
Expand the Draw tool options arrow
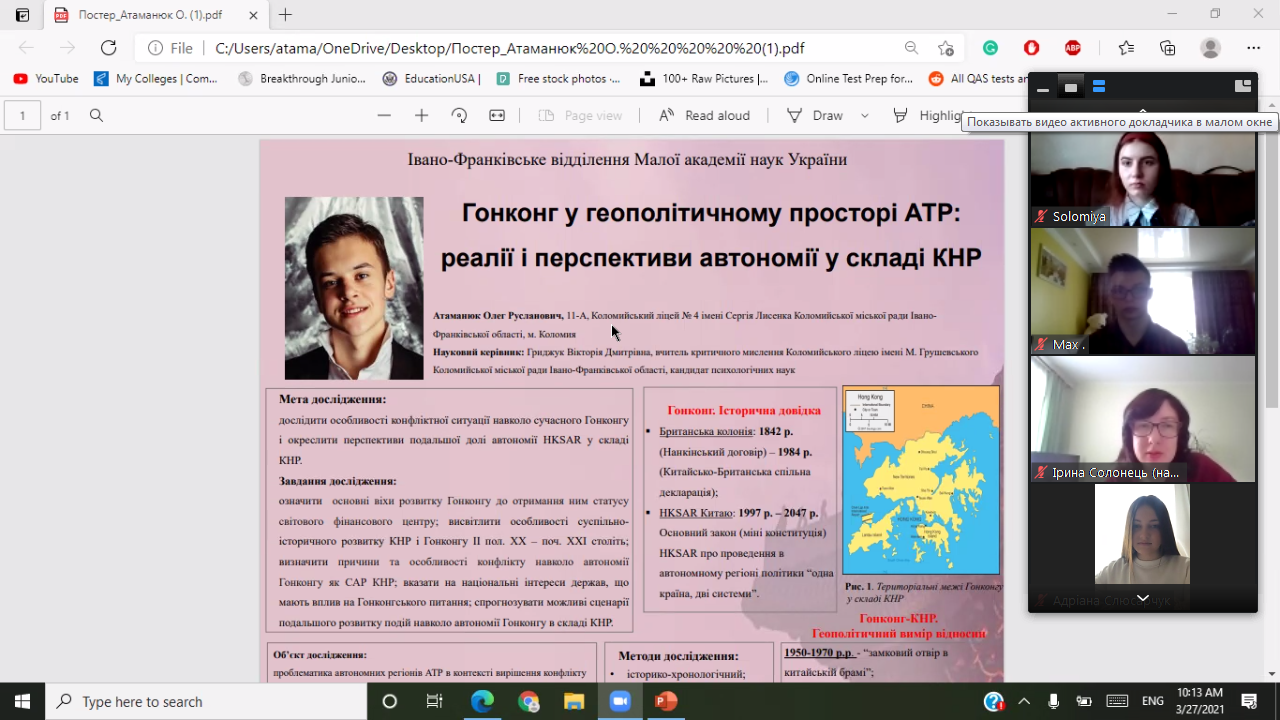point(865,115)
